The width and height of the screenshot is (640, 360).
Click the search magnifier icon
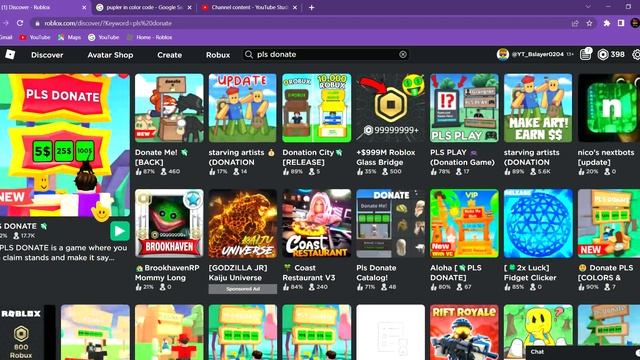click(x=249, y=54)
